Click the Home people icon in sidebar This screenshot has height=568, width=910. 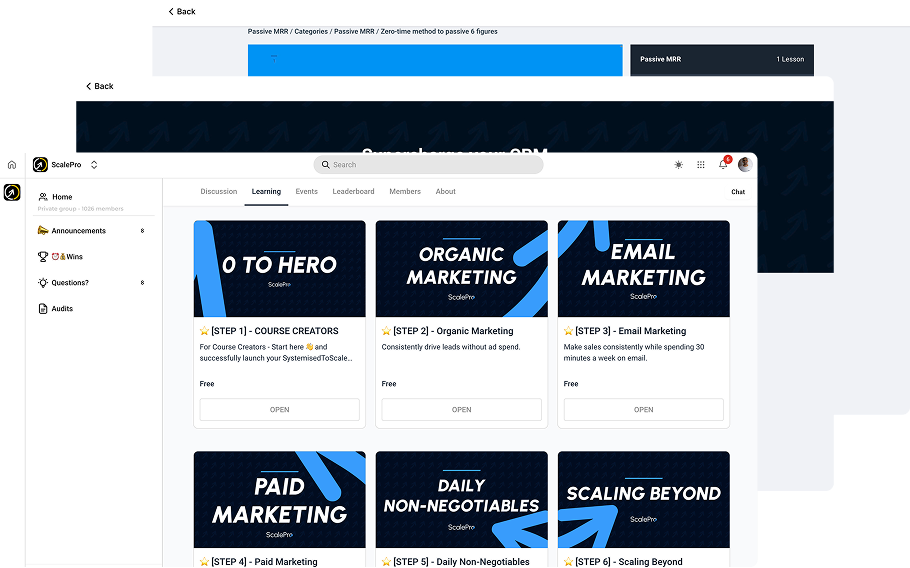[x=43, y=197]
